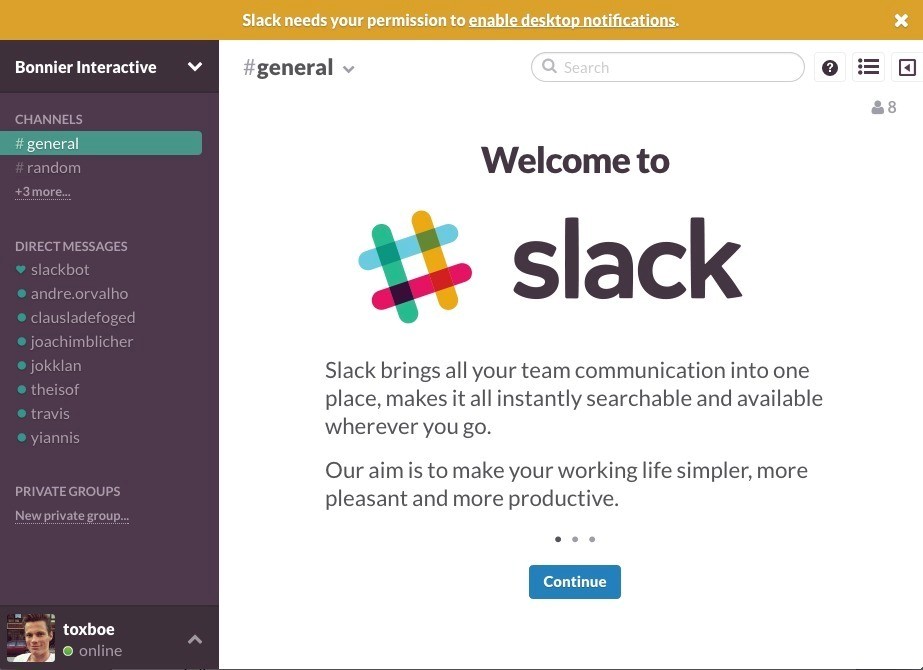Click toxboe's profile avatar
The width and height of the screenshot is (923, 670).
[30, 637]
